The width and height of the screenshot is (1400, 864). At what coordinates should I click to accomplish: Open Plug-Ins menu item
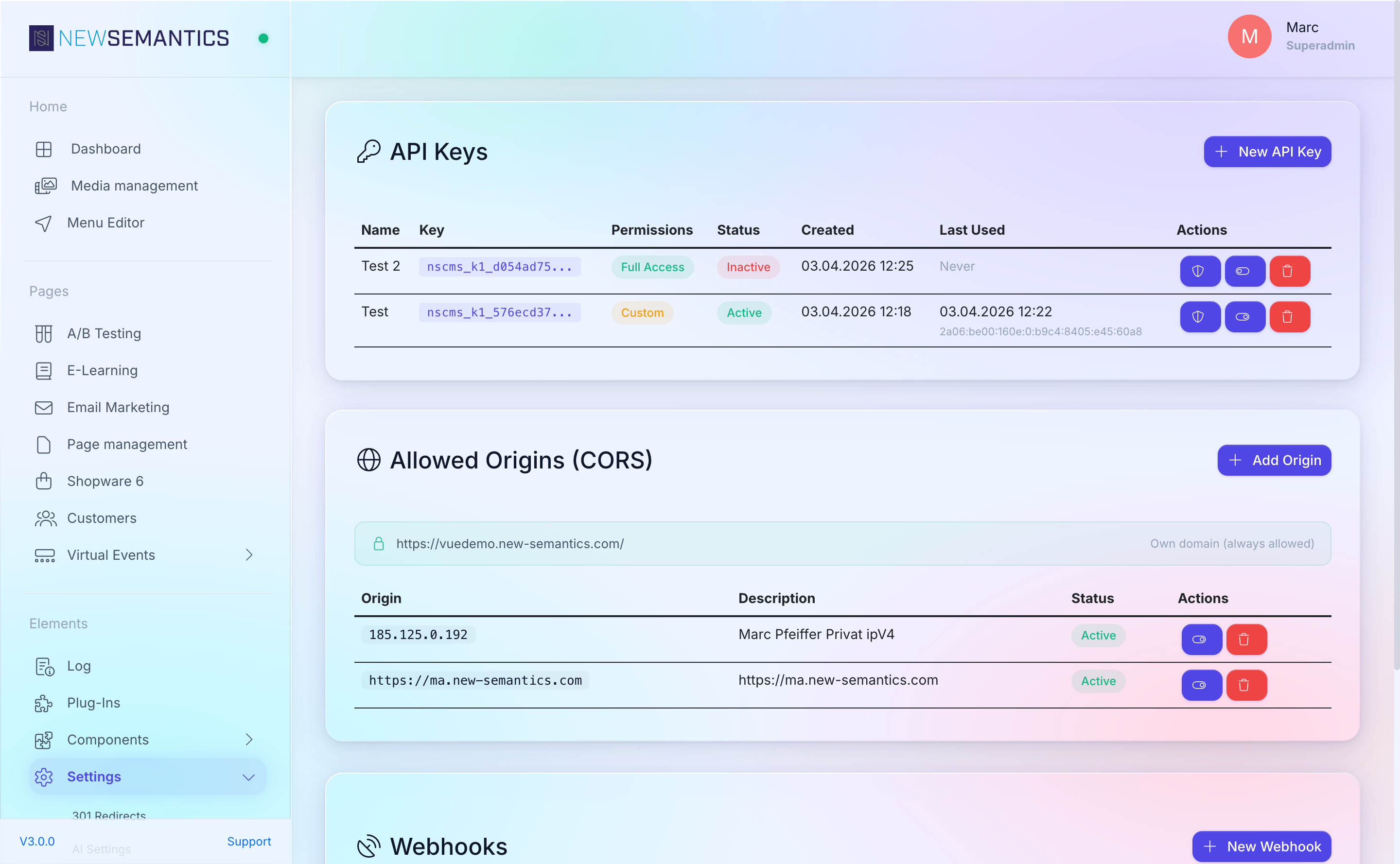(147, 703)
